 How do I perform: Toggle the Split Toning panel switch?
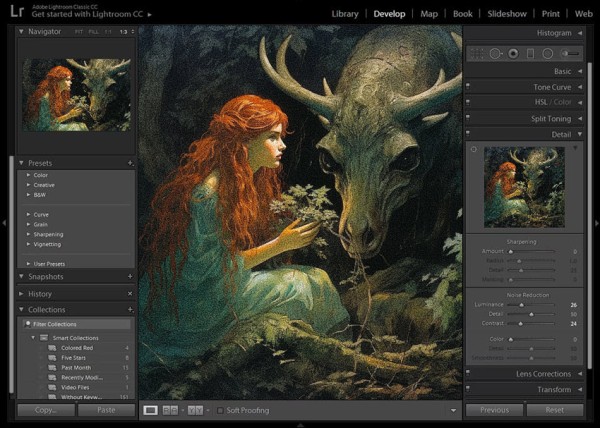coord(468,118)
